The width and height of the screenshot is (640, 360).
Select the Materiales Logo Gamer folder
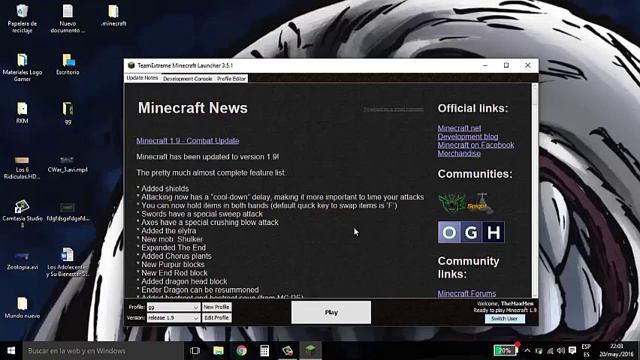click(x=22, y=67)
